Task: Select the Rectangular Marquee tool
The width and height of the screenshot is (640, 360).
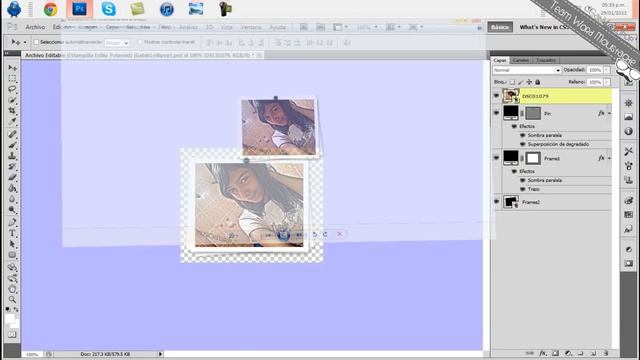Action: (13, 78)
